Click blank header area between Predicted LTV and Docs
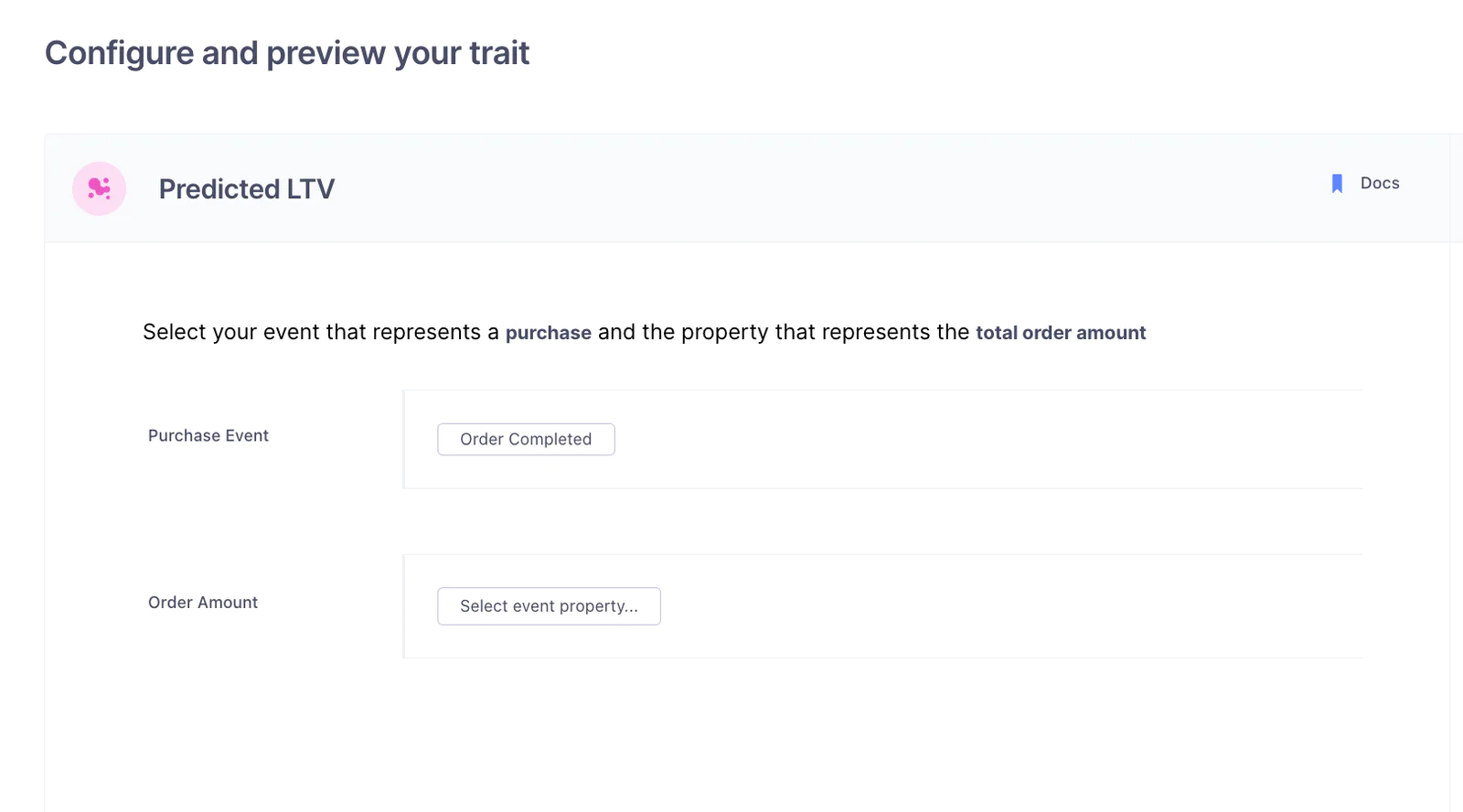 pos(823,188)
